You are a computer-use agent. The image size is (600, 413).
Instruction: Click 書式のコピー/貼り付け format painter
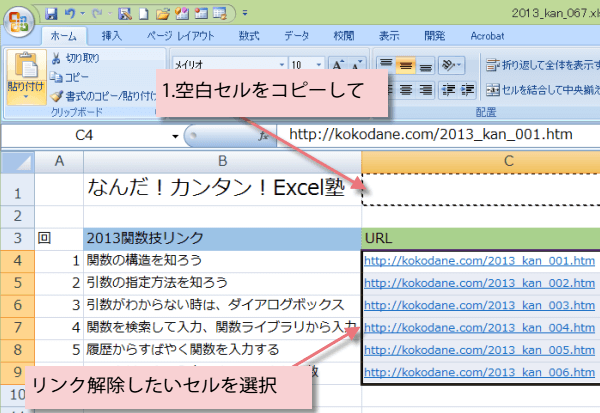click(x=103, y=96)
